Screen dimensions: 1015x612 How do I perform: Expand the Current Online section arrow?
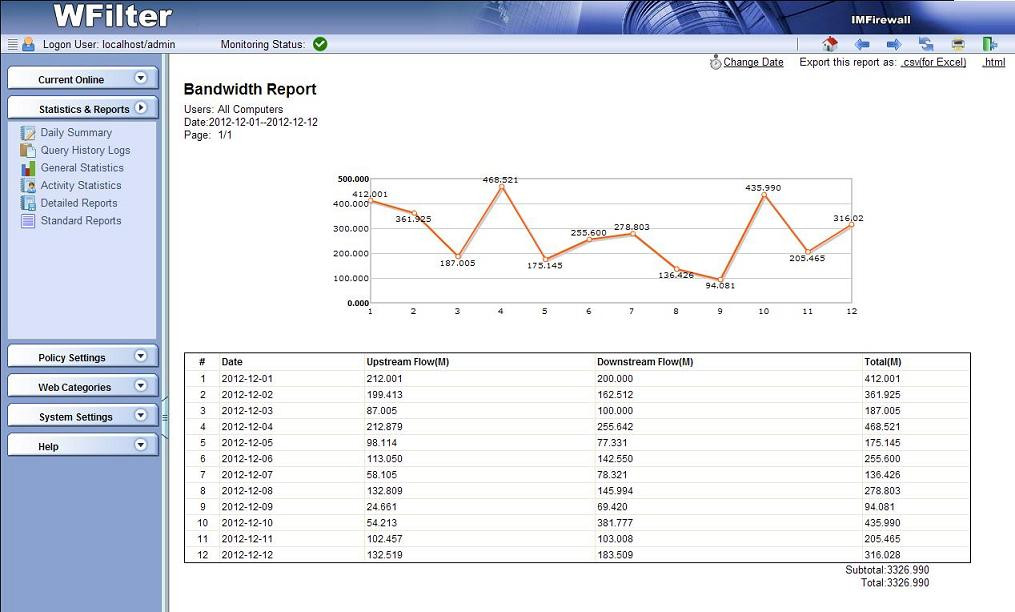click(140, 78)
